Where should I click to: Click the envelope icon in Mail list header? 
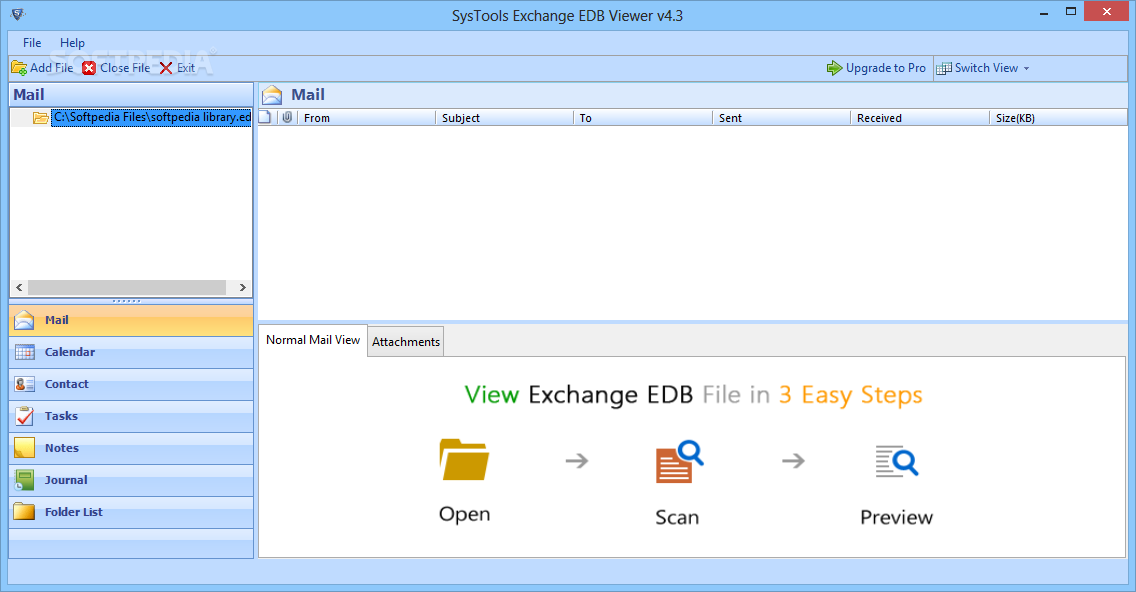(272, 95)
